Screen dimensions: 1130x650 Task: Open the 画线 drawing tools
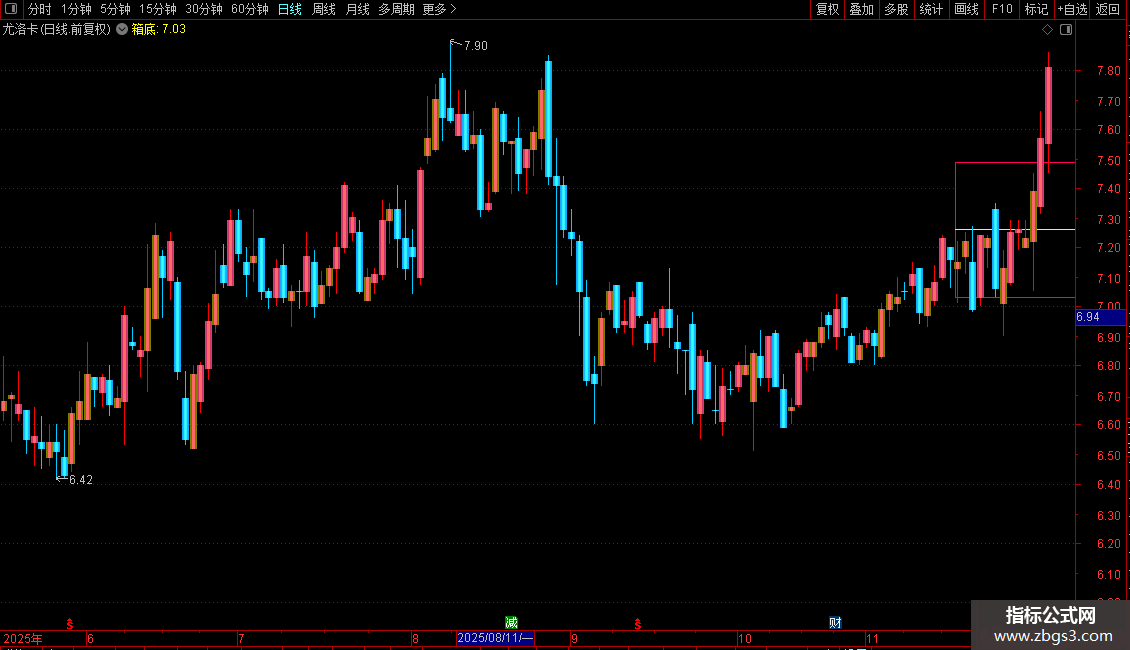966,9
